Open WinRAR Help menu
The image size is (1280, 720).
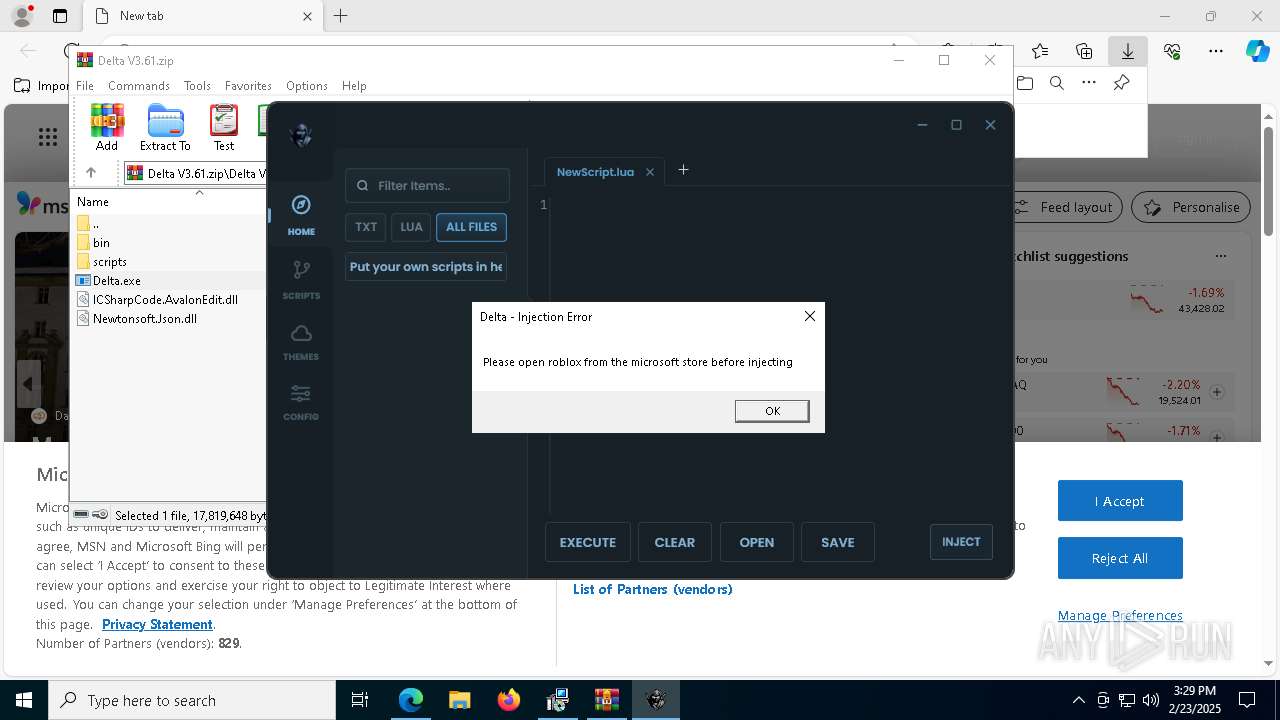pos(354,86)
